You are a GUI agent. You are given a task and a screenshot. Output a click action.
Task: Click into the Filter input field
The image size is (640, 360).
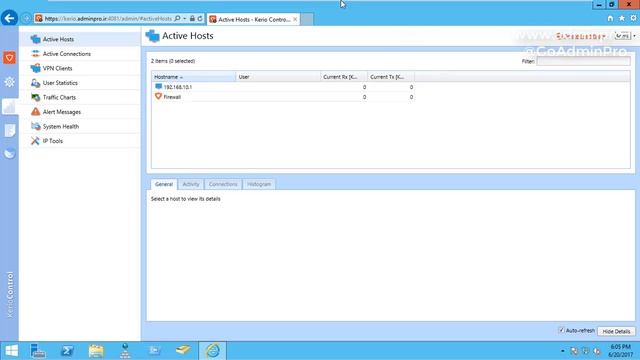[583, 61]
